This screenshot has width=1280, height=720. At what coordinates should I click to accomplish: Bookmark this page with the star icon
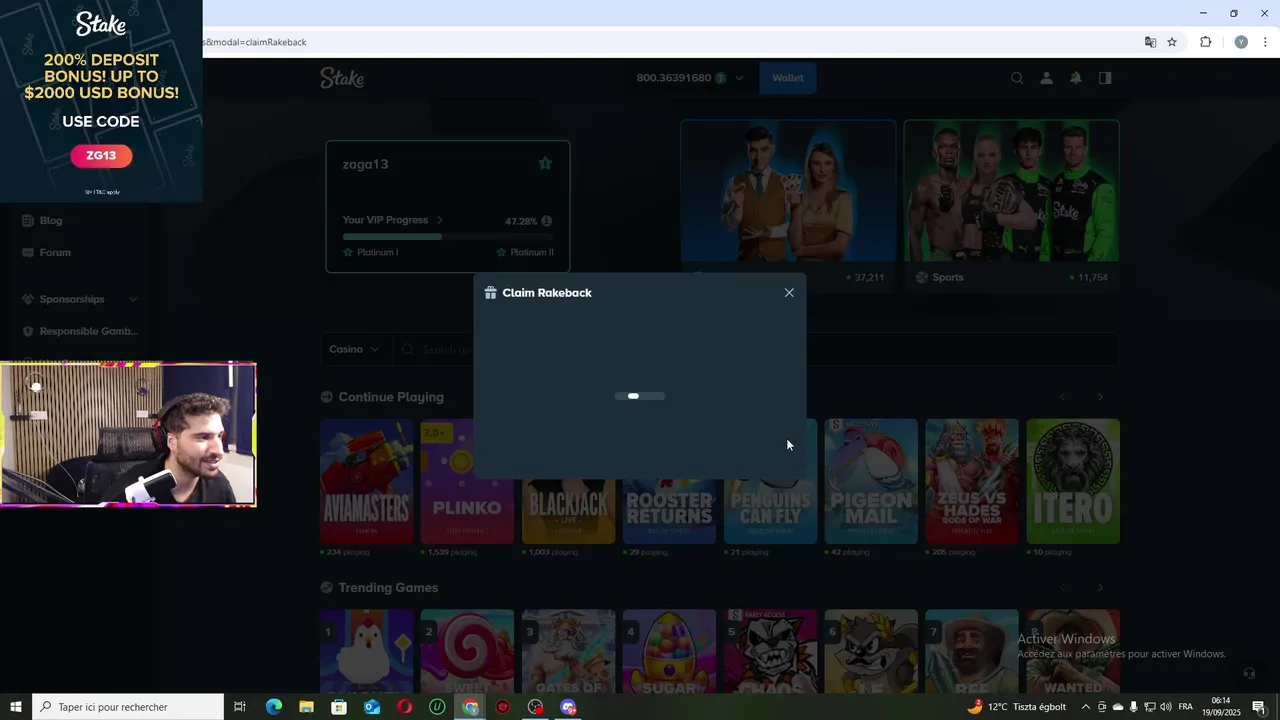coord(1172,42)
